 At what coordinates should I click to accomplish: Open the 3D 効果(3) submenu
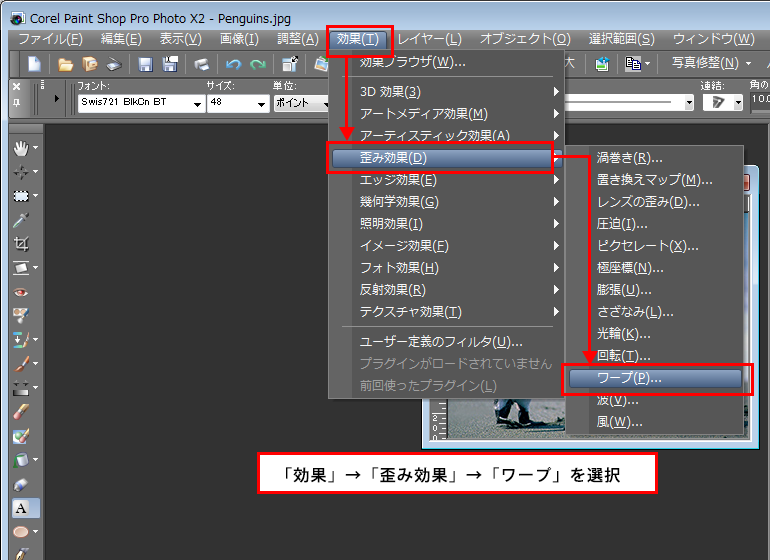(x=447, y=92)
